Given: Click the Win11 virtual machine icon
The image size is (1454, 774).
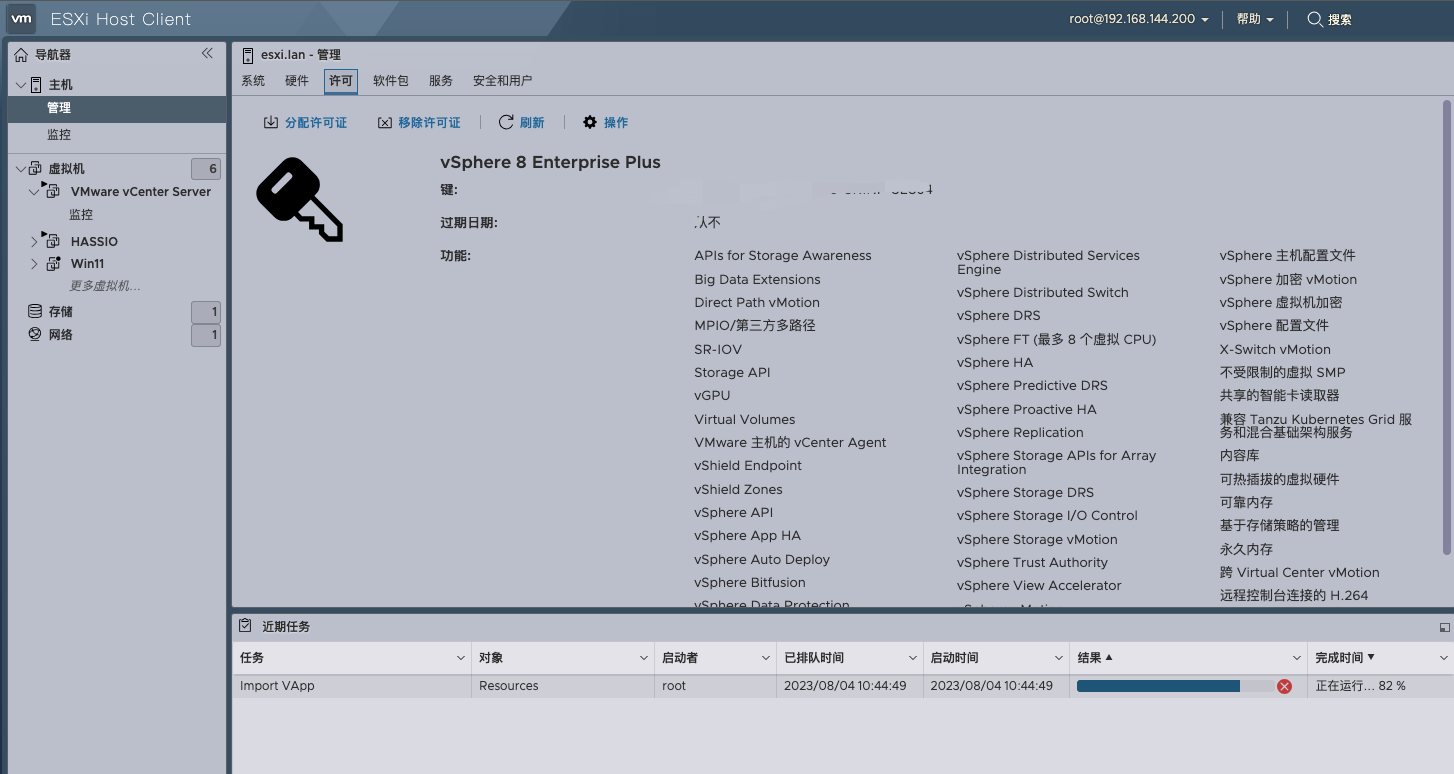Looking at the screenshot, I should click(54, 264).
